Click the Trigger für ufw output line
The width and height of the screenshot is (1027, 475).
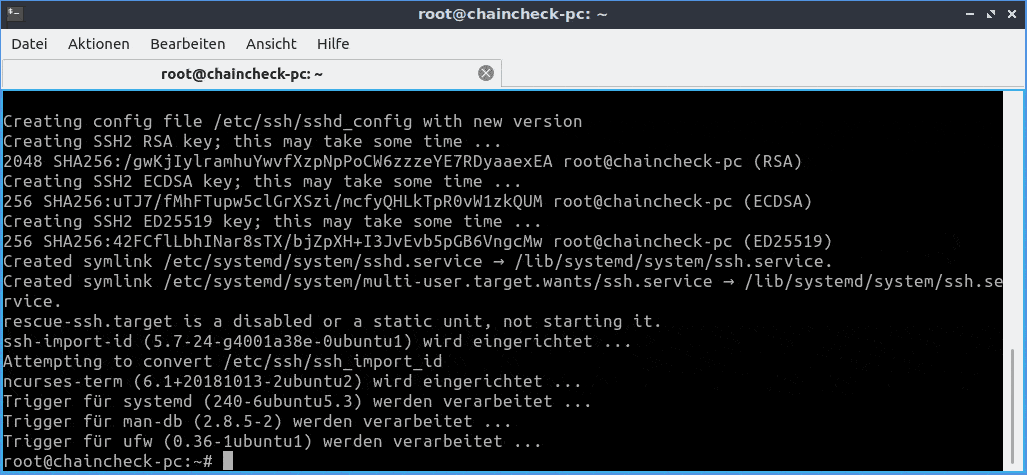[x=272, y=441]
